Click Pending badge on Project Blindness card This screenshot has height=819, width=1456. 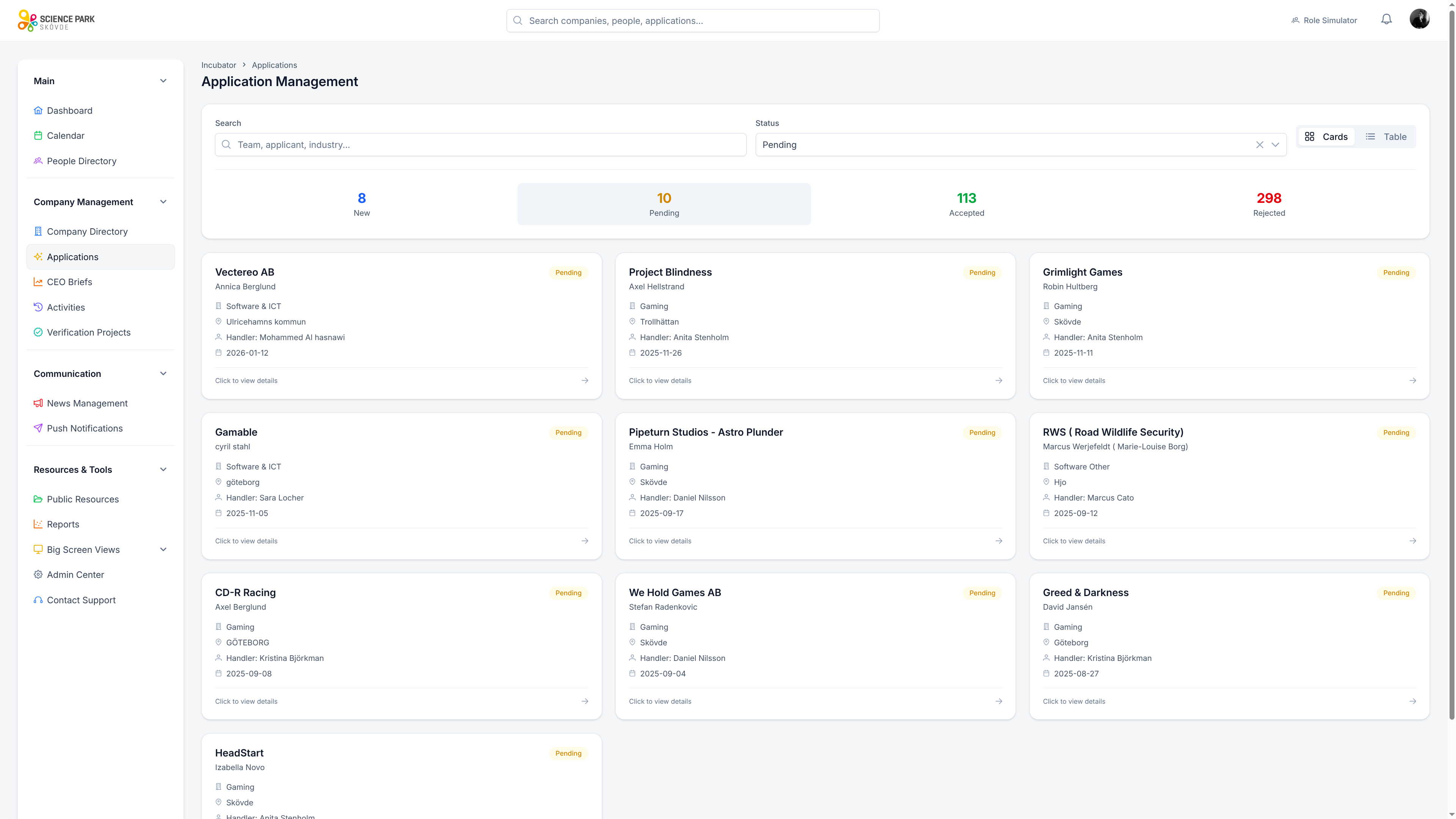982,273
